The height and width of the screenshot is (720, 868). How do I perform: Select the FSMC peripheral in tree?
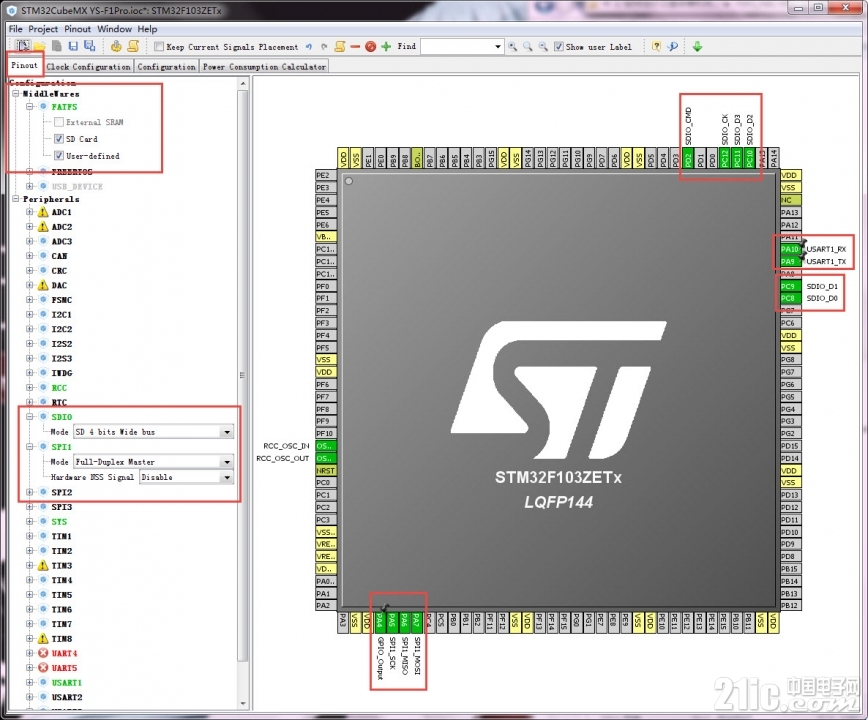[x=61, y=300]
